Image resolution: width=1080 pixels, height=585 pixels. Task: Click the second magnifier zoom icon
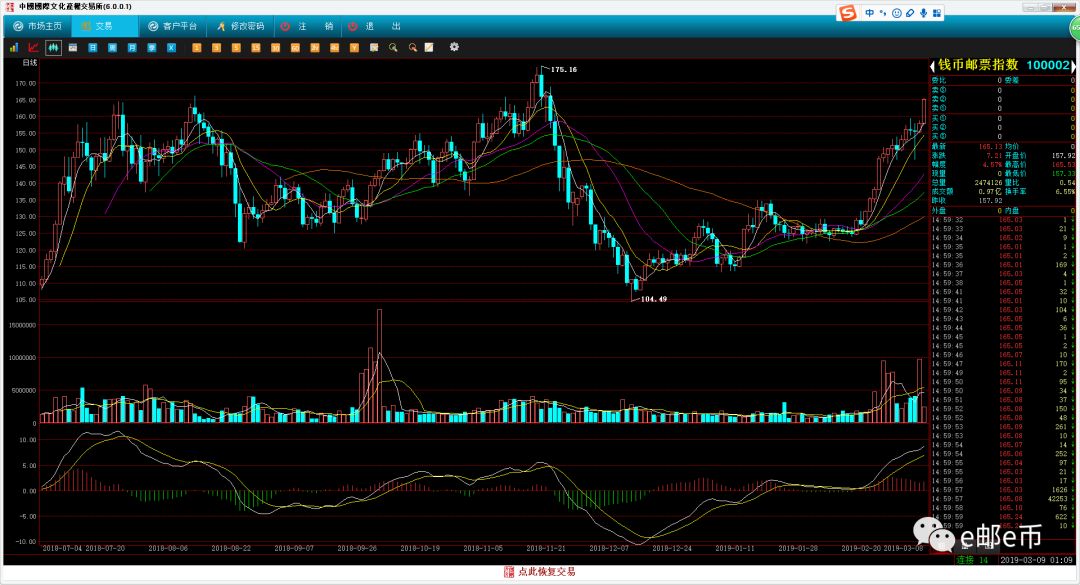click(413, 48)
